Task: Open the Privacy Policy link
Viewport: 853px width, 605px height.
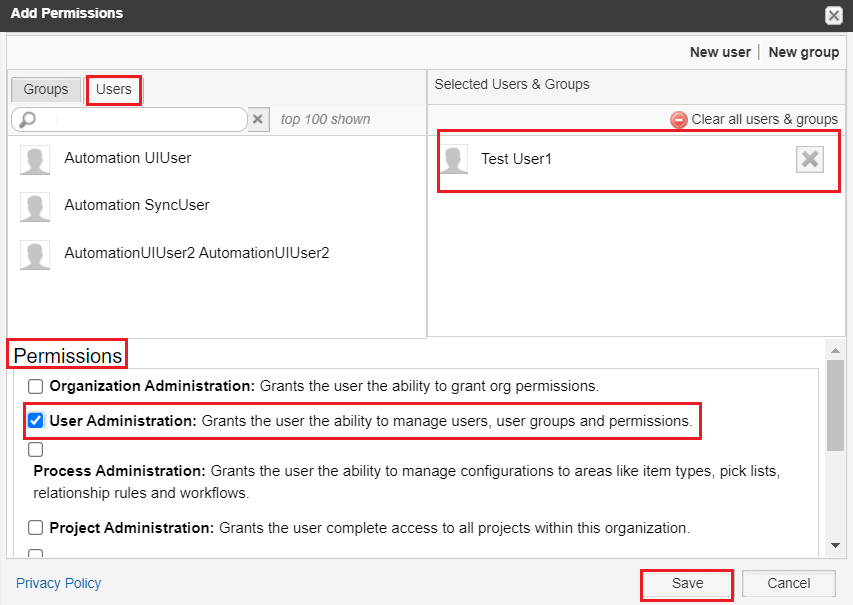Action: pos(58,583)
